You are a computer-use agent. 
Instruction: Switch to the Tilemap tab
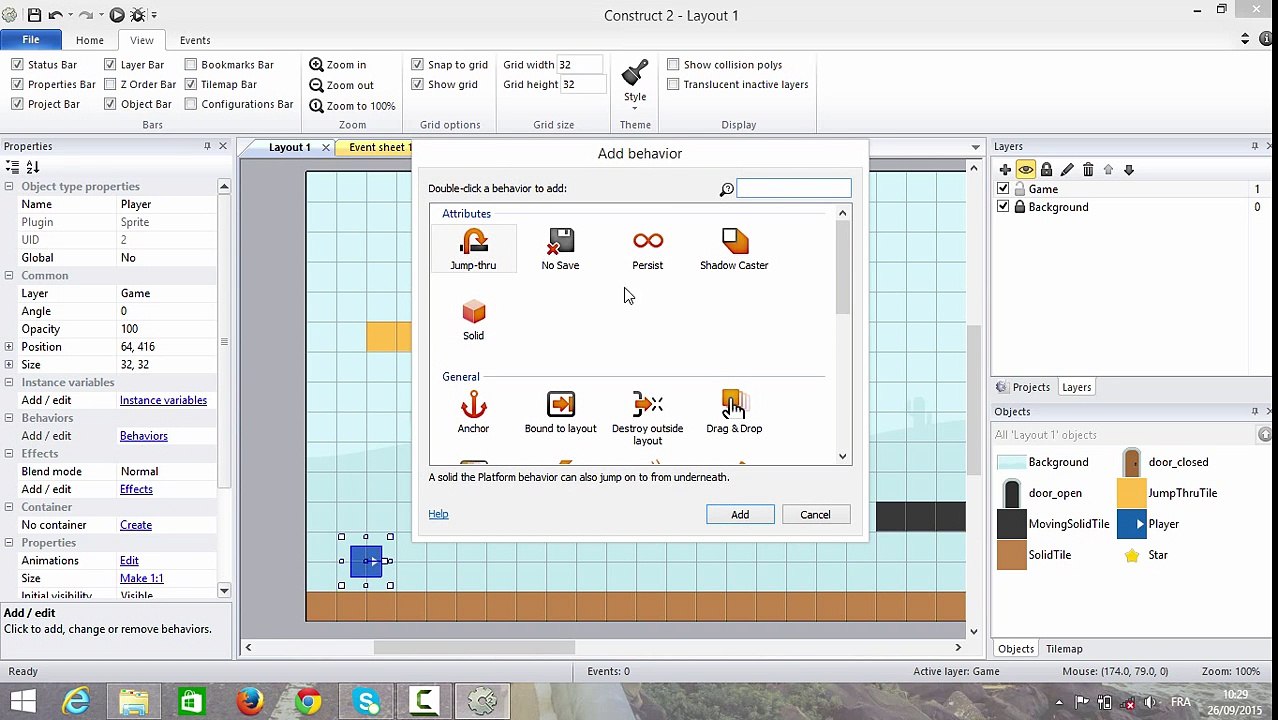click(1064, 649)
